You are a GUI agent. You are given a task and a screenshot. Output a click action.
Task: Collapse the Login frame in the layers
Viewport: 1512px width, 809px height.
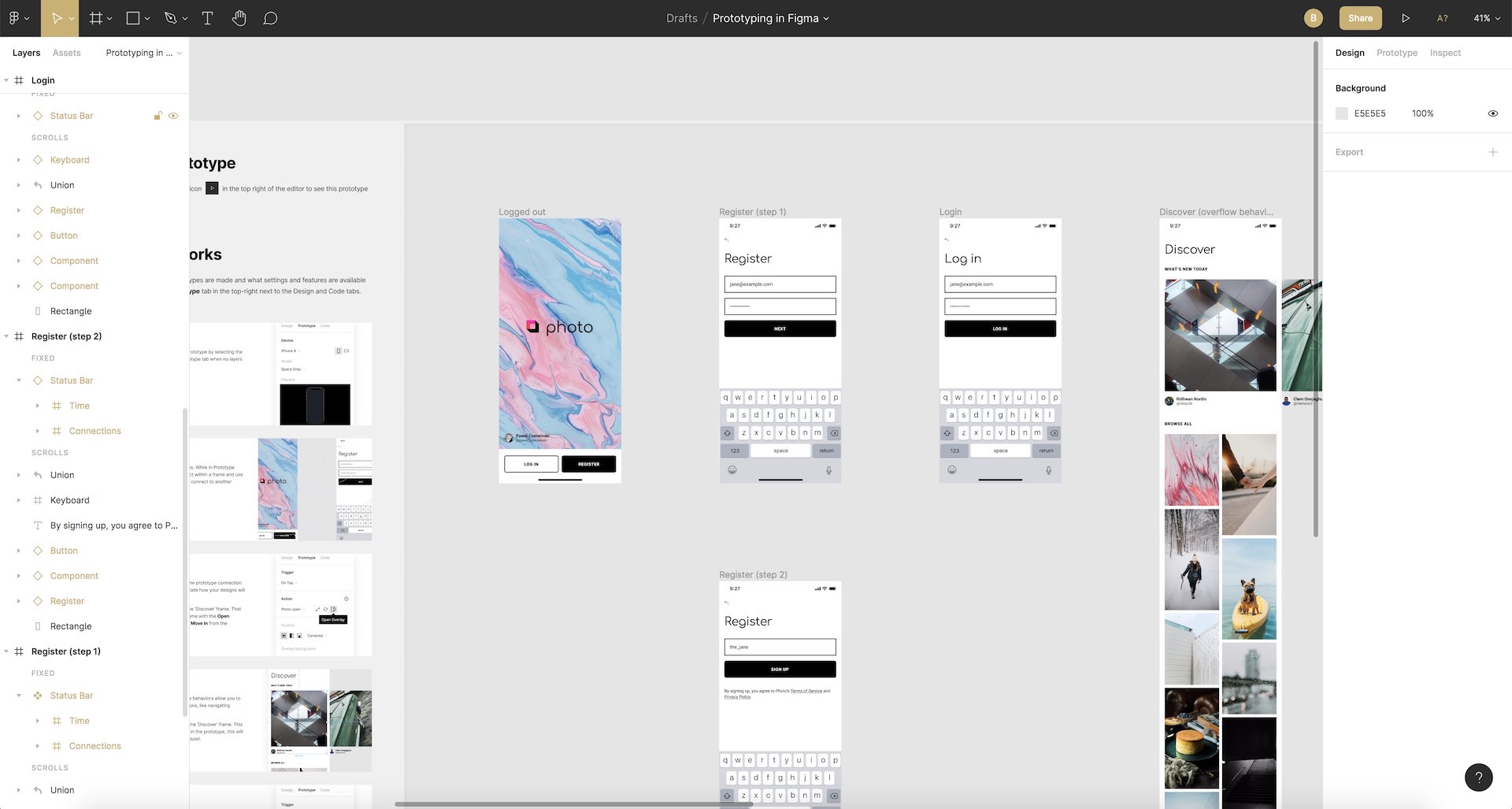(6, 80)
